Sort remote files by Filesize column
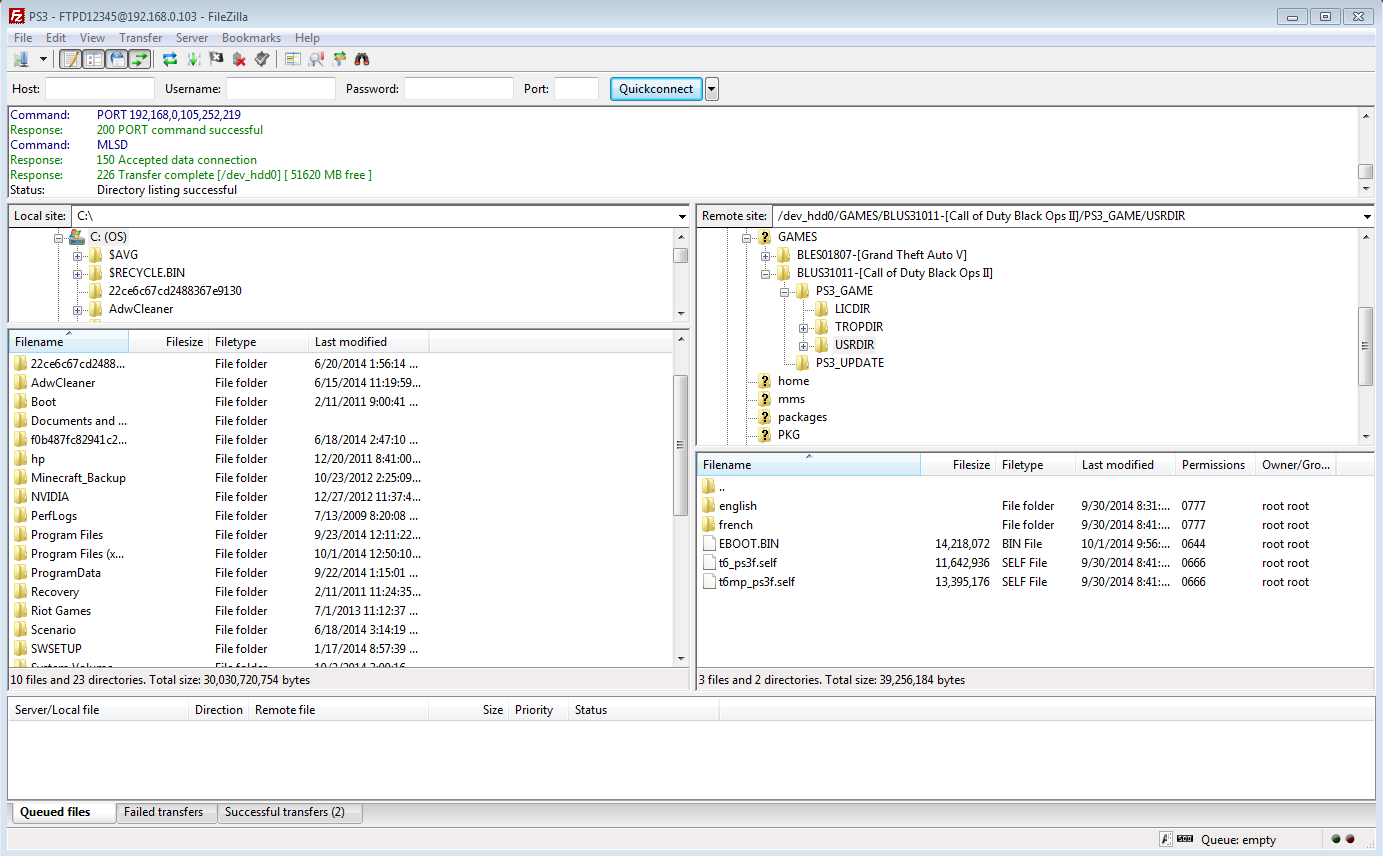The height and width of the screenshot is (856, 1383). [957, 465]
